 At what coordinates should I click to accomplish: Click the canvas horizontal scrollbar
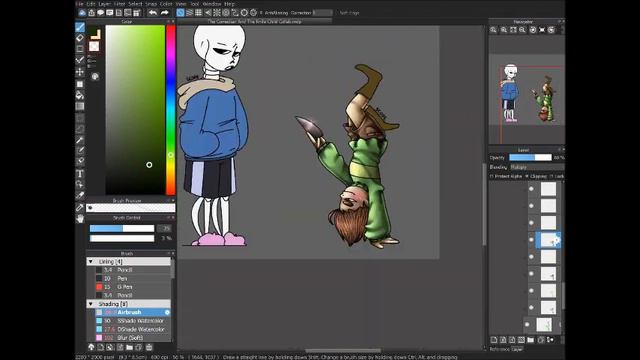click(x=343, y=351)
